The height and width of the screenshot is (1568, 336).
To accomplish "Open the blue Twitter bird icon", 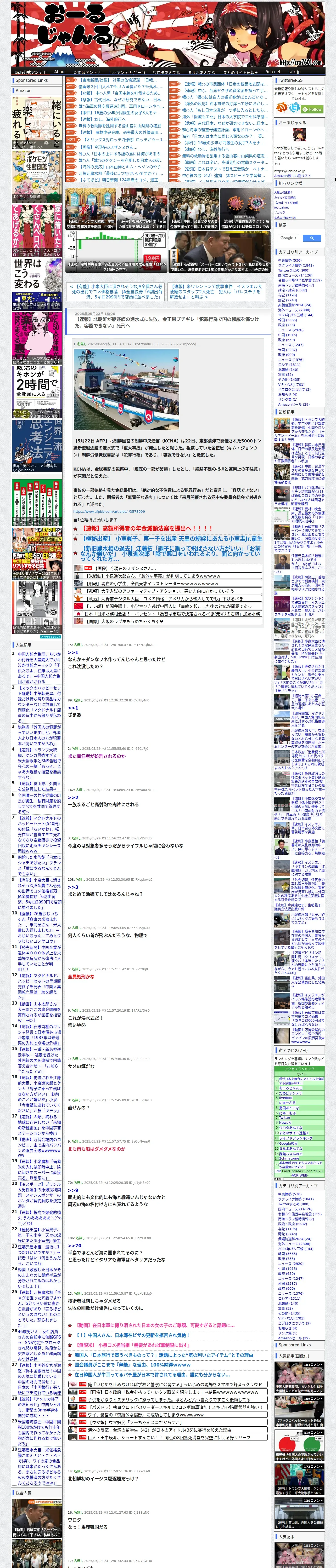I will pos(295,108).
